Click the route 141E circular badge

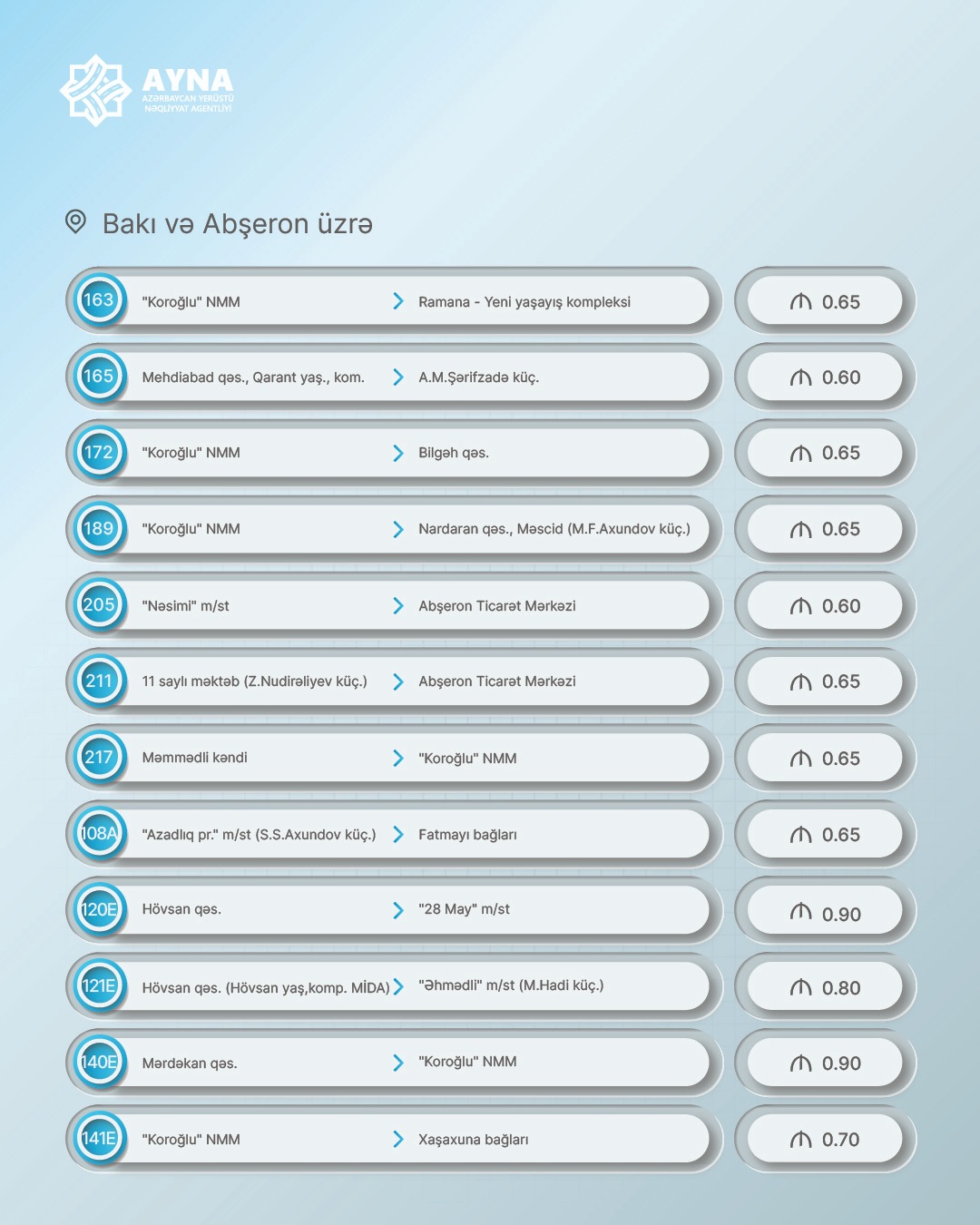pos(99,1139)
